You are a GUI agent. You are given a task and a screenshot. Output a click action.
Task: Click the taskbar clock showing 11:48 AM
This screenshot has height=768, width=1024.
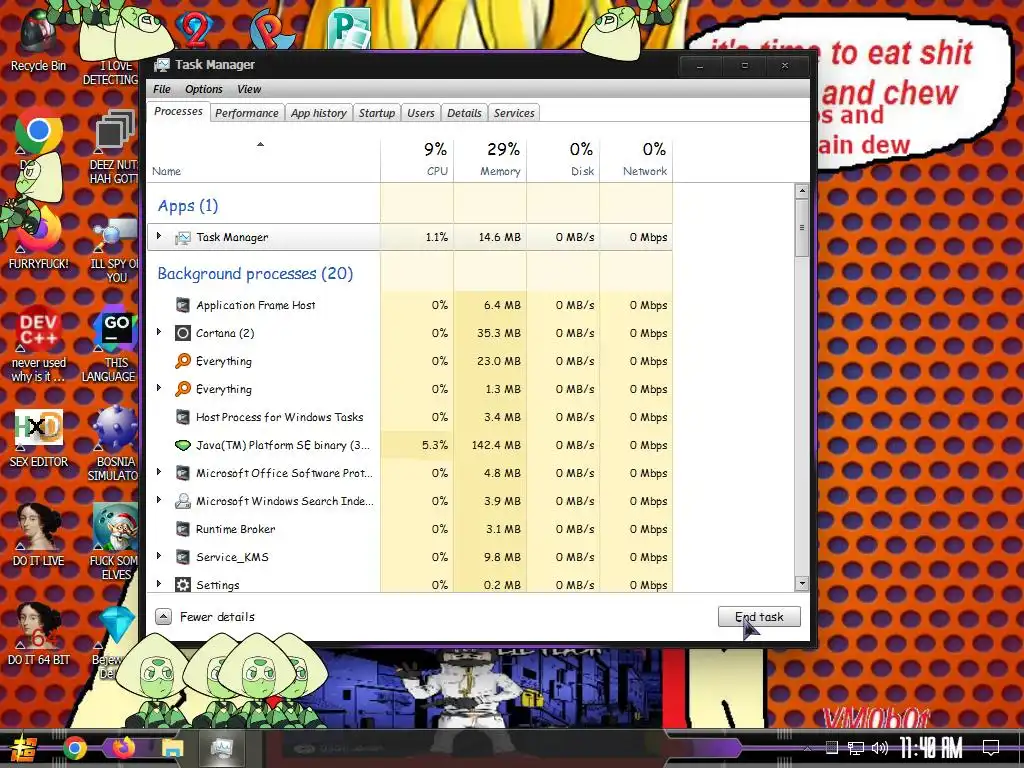931,748
